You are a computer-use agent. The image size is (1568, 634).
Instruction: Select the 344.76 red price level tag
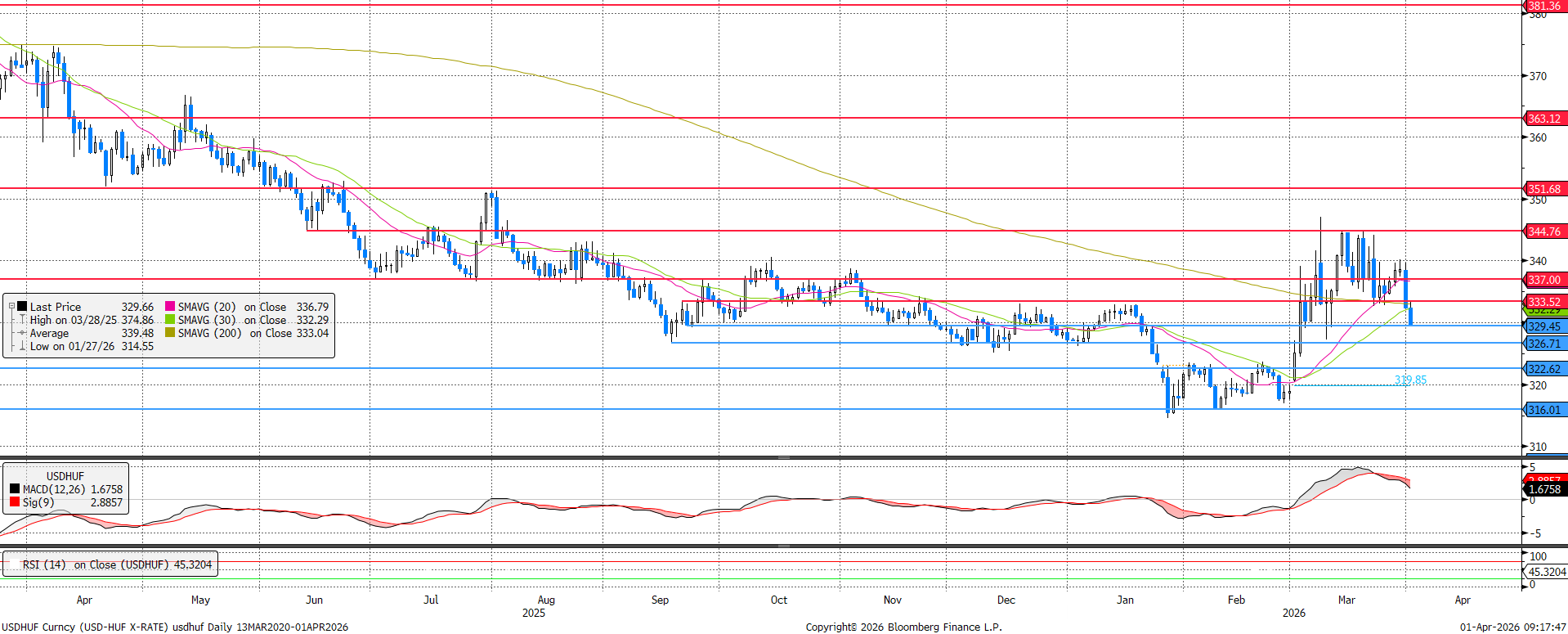pos(1543,232)
